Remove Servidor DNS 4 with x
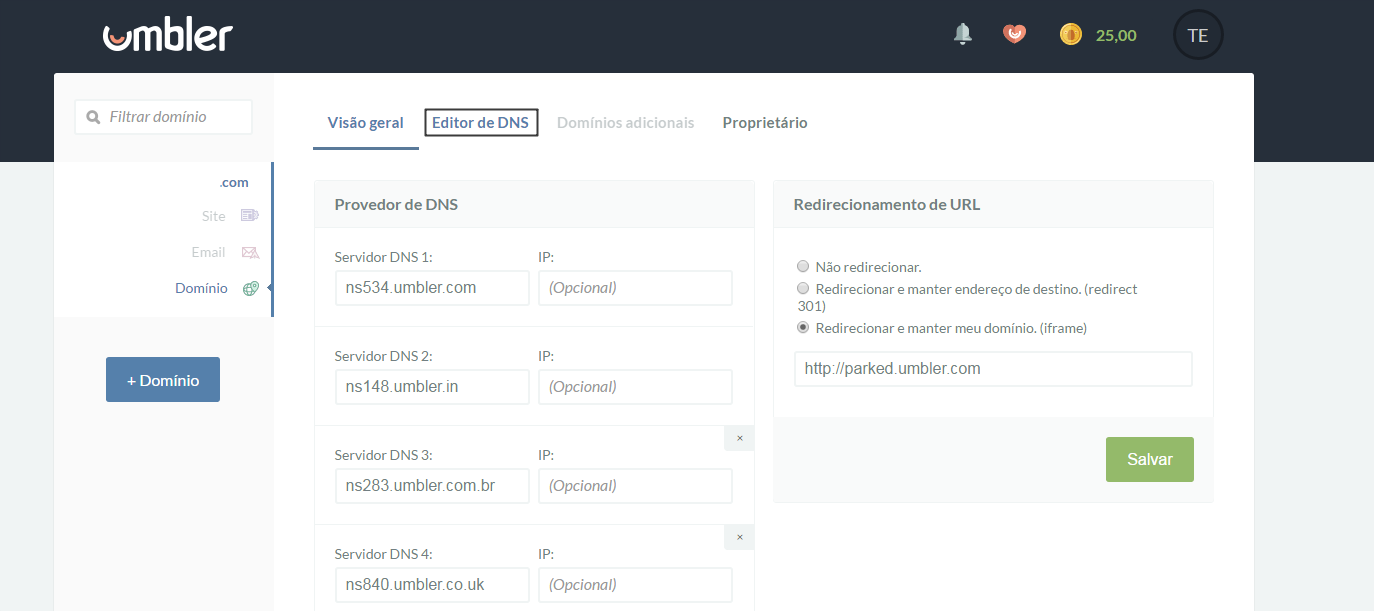The width and height of the screenshot is (1374, 611). [x=740, y=537]
